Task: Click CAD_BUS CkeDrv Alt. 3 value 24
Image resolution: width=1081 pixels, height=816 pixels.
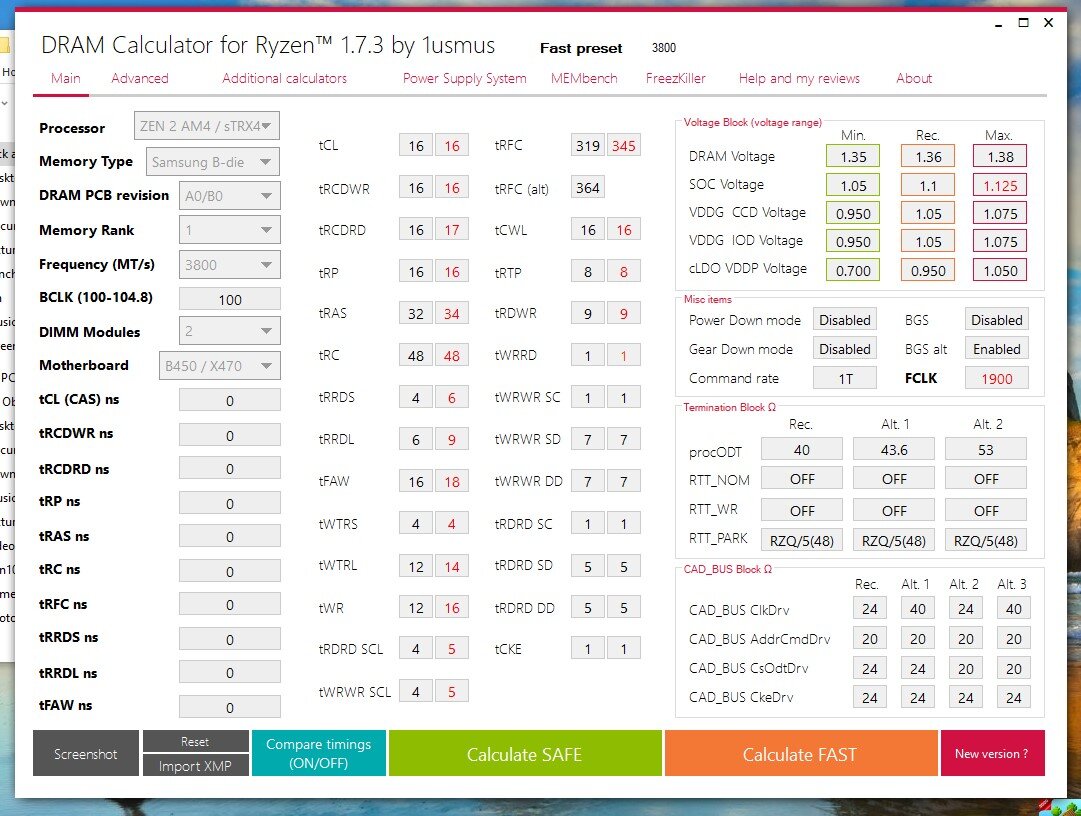Action: (1013, 697)
